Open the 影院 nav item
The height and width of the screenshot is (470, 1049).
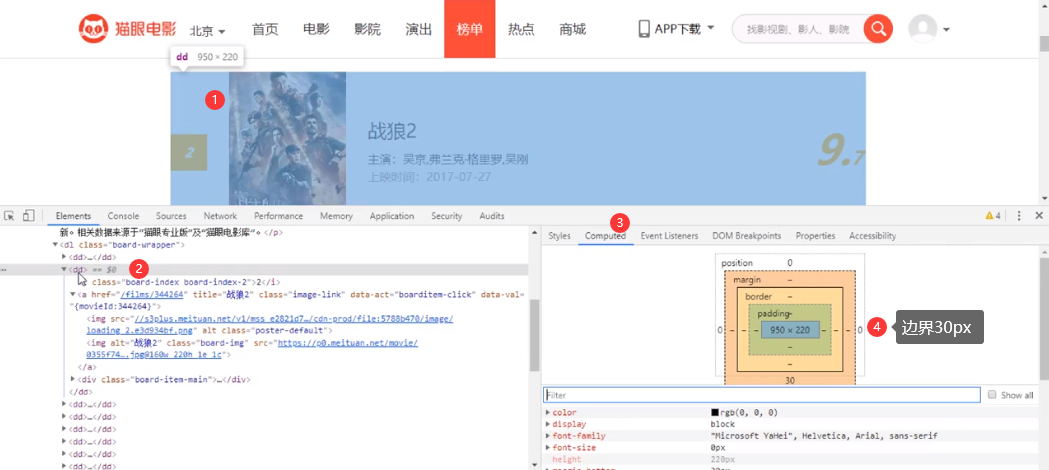367,29
